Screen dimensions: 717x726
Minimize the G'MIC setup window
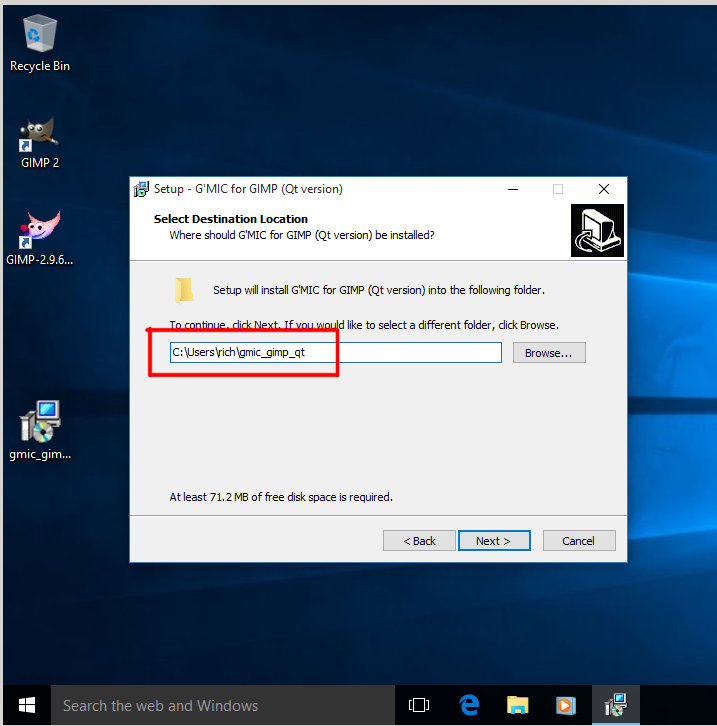(x=512, y=189)
